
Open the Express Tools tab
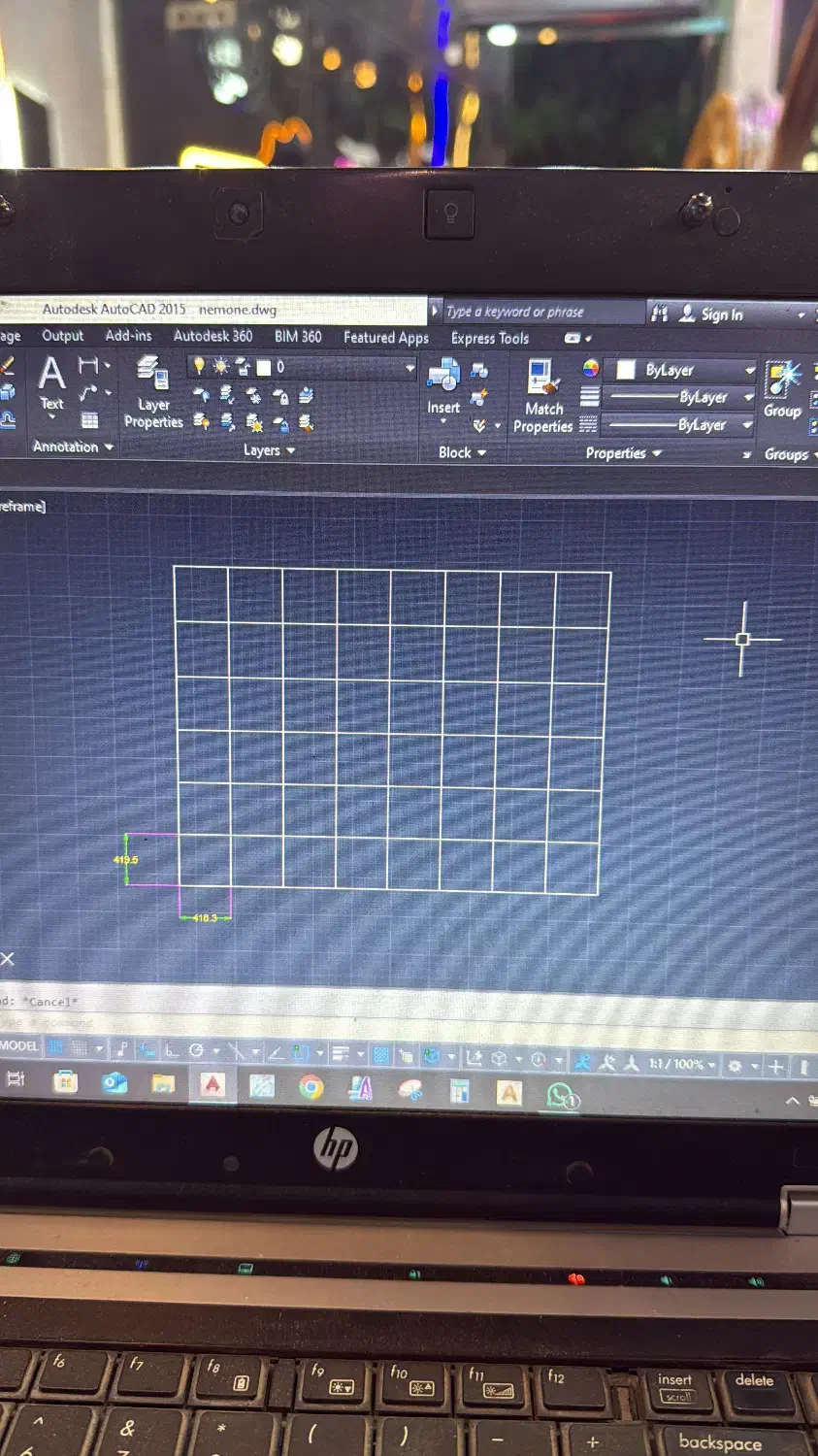pos(489,339)
